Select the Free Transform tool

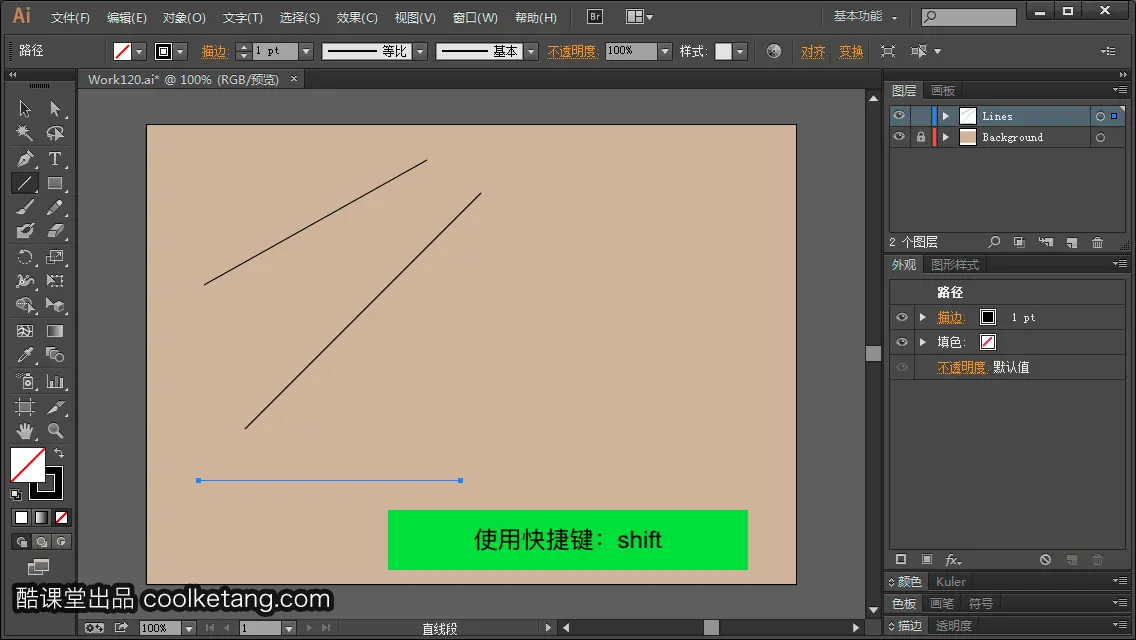tap(55, 281)
